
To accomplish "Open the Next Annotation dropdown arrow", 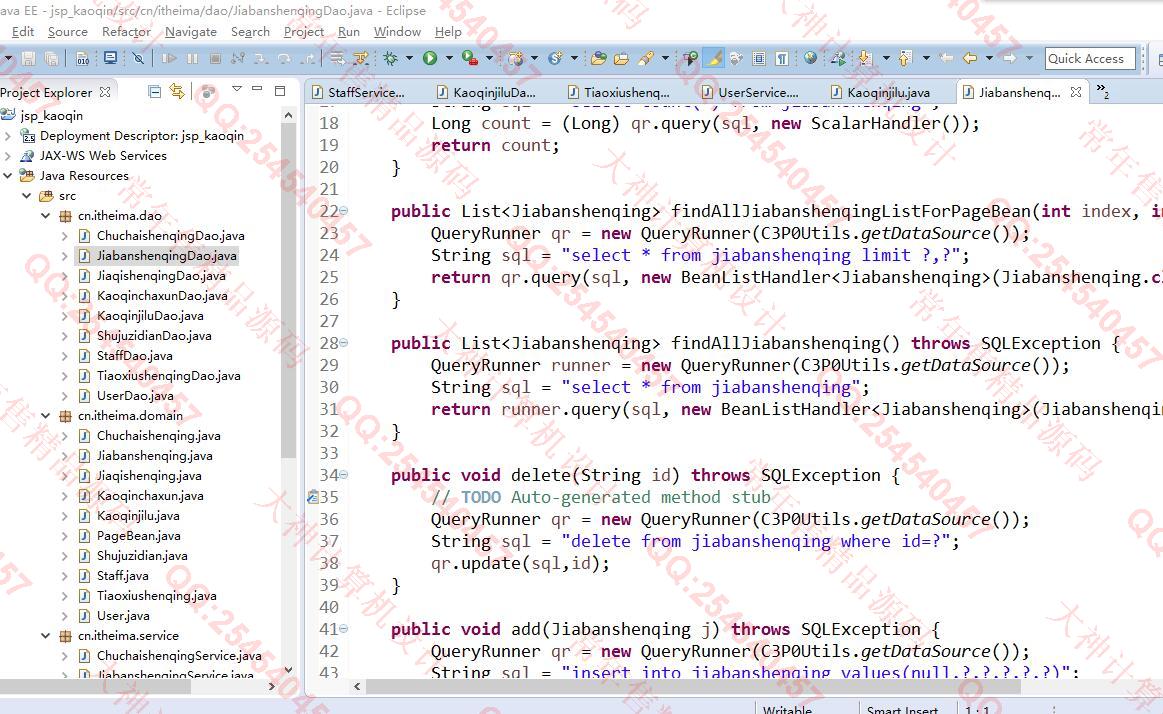I will [886, 58].
